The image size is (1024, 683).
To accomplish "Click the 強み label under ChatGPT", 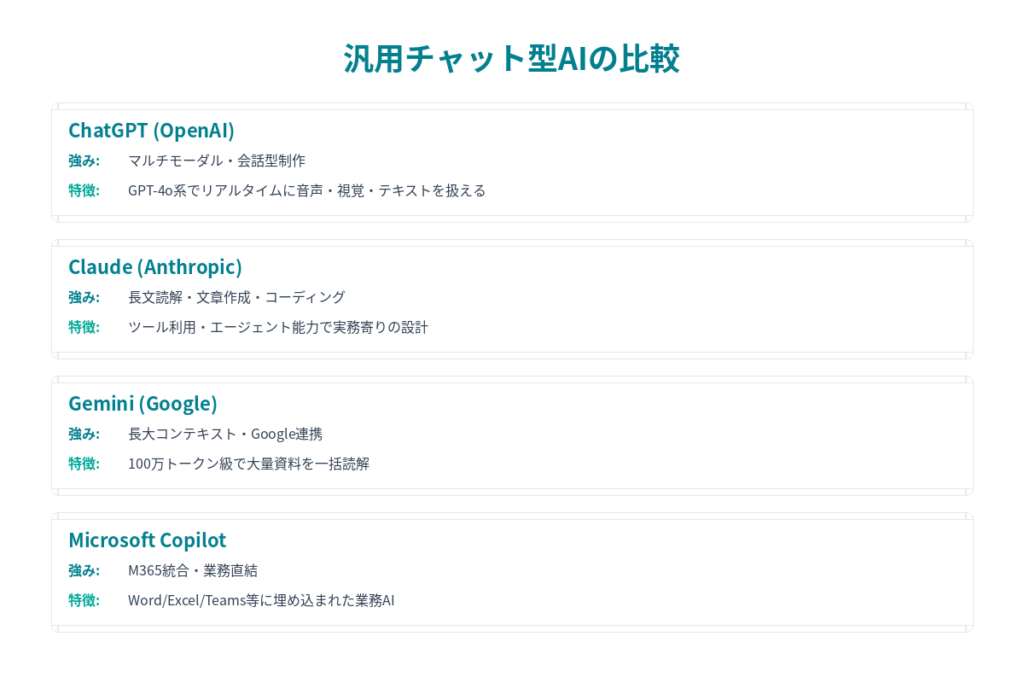I will click(84, 160).
